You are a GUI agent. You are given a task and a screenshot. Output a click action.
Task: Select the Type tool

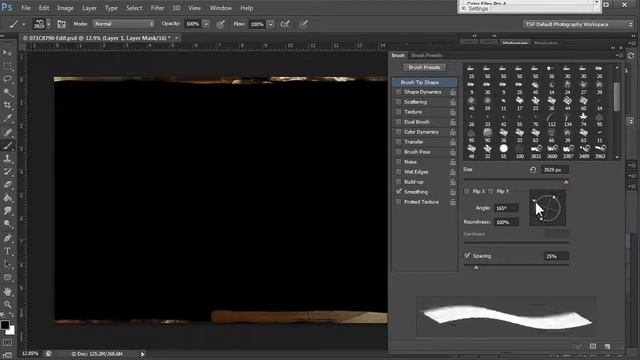click(x=7, y=251)
